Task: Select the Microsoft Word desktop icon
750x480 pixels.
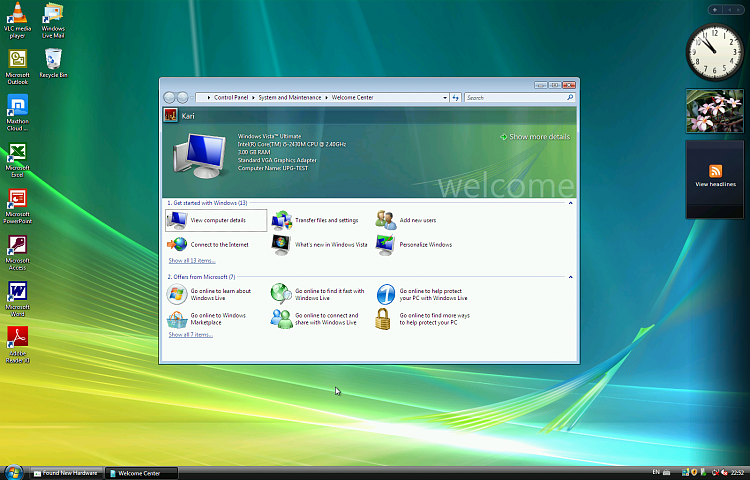Action: tap(18, 299)
